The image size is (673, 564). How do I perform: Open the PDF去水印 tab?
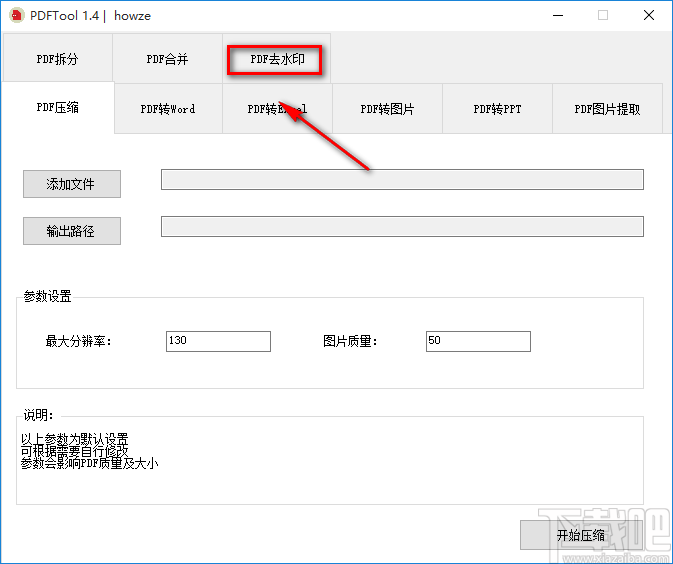277,58
